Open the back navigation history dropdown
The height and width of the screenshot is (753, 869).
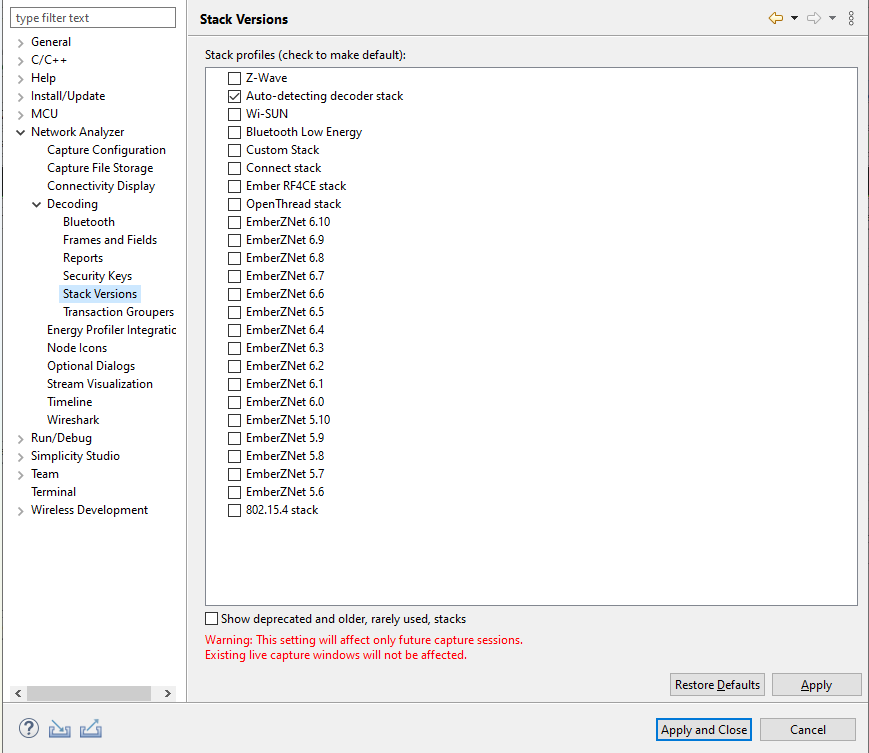click(793, 17)
